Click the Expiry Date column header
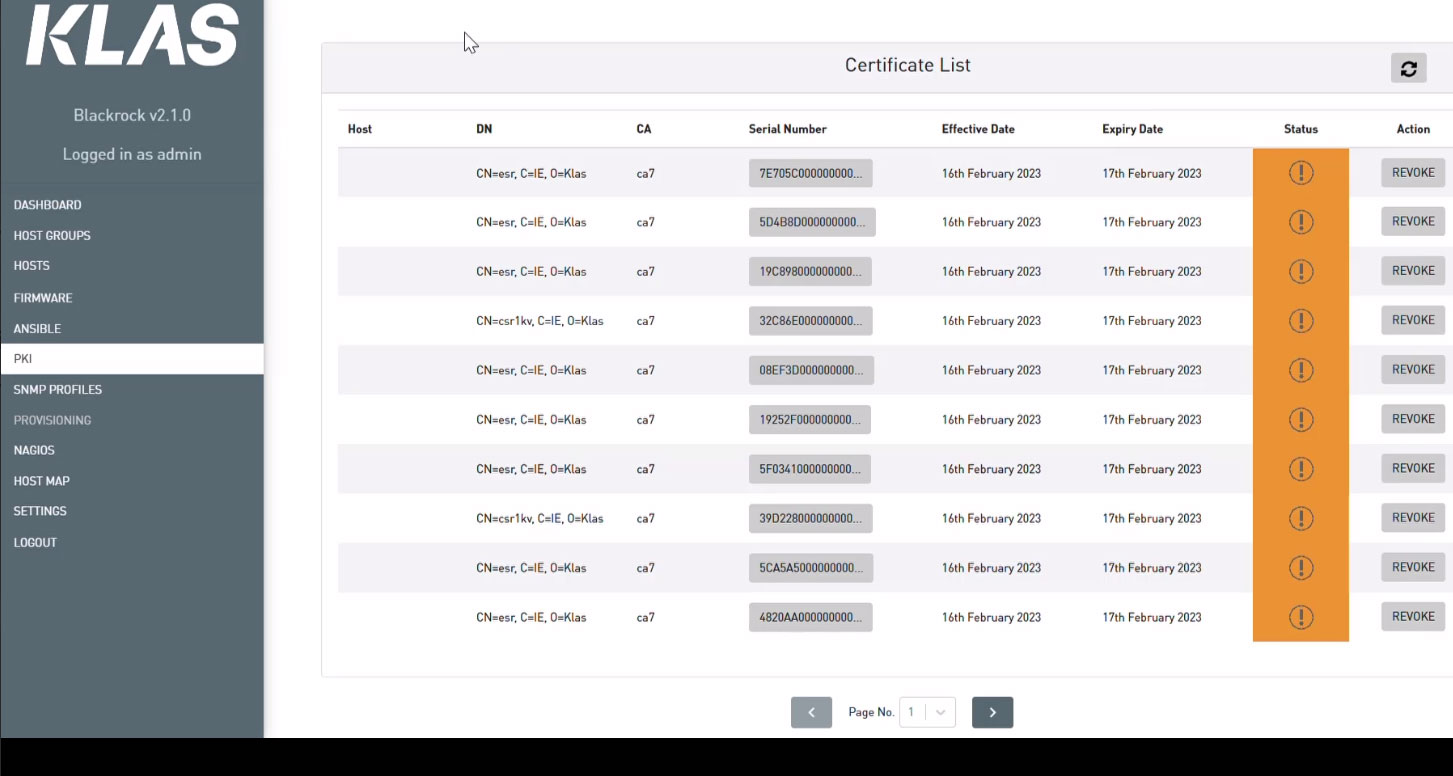Viewport: 1453px width, 776px height. [x=1132, y=129]
